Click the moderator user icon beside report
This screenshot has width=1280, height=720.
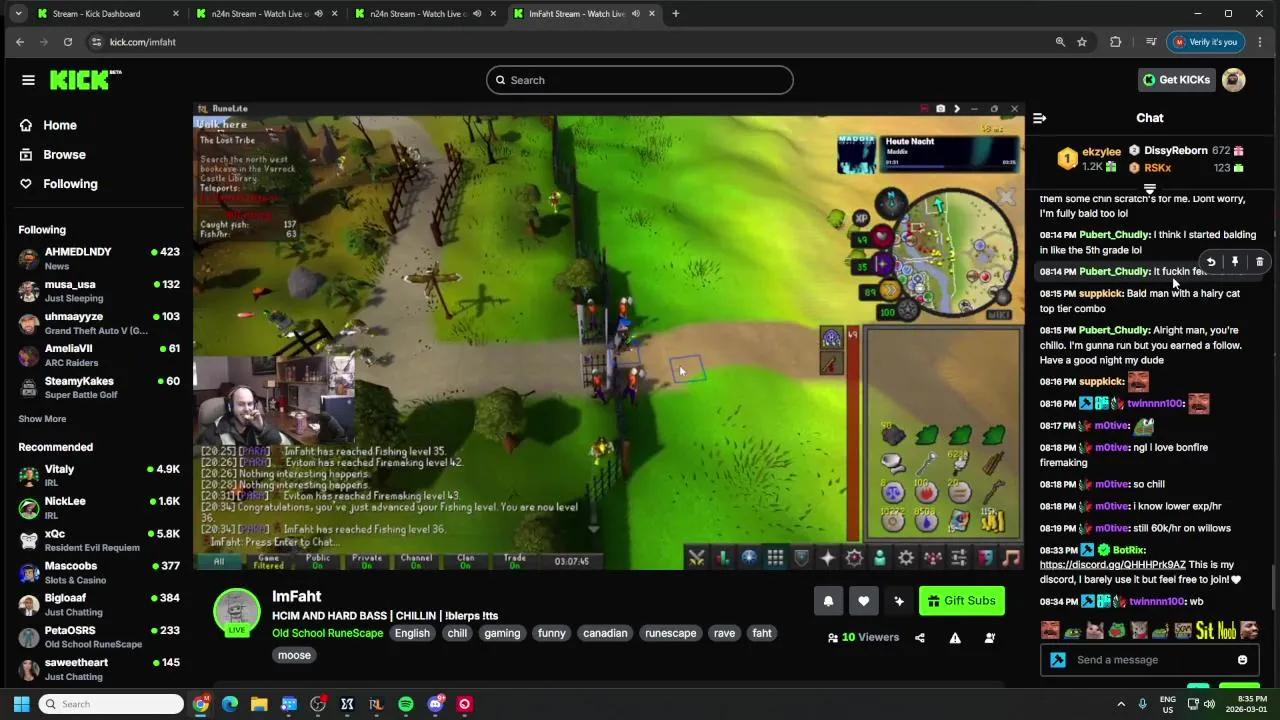[990, 638]
